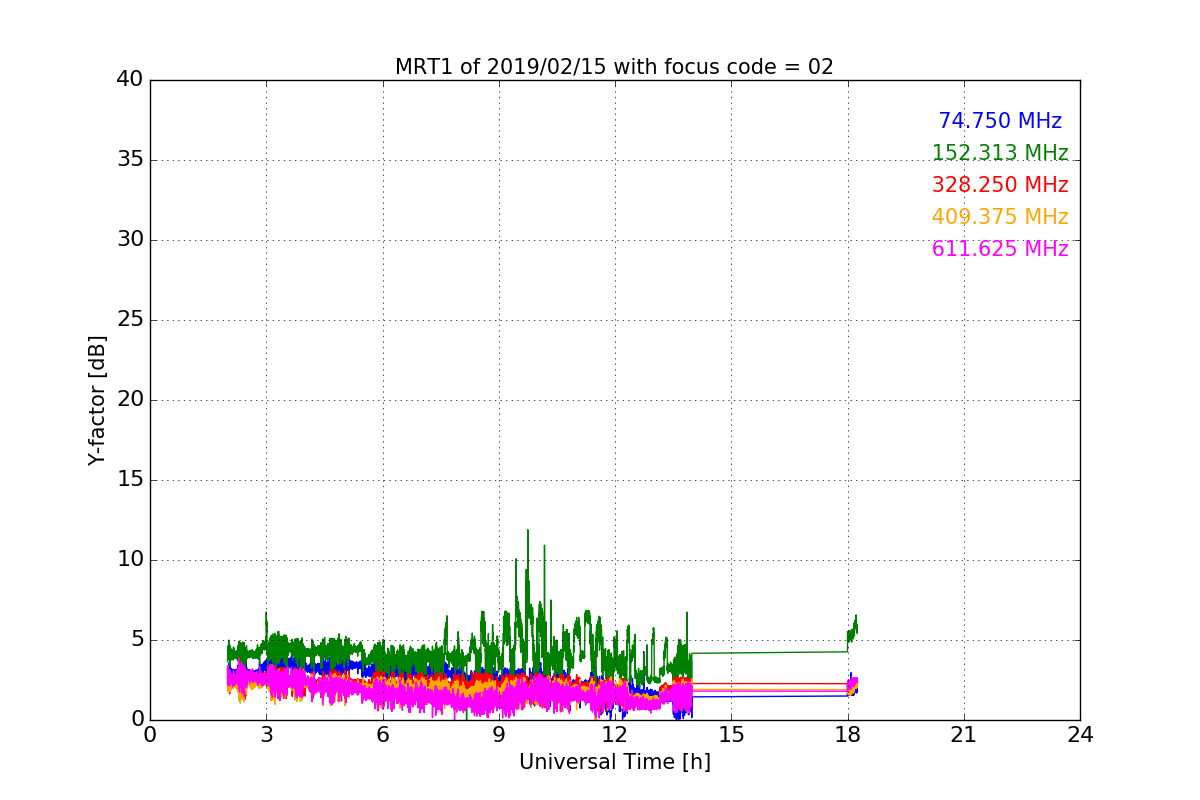
Task: Click the y-axis tick label 35
Action: pos(130,160)
